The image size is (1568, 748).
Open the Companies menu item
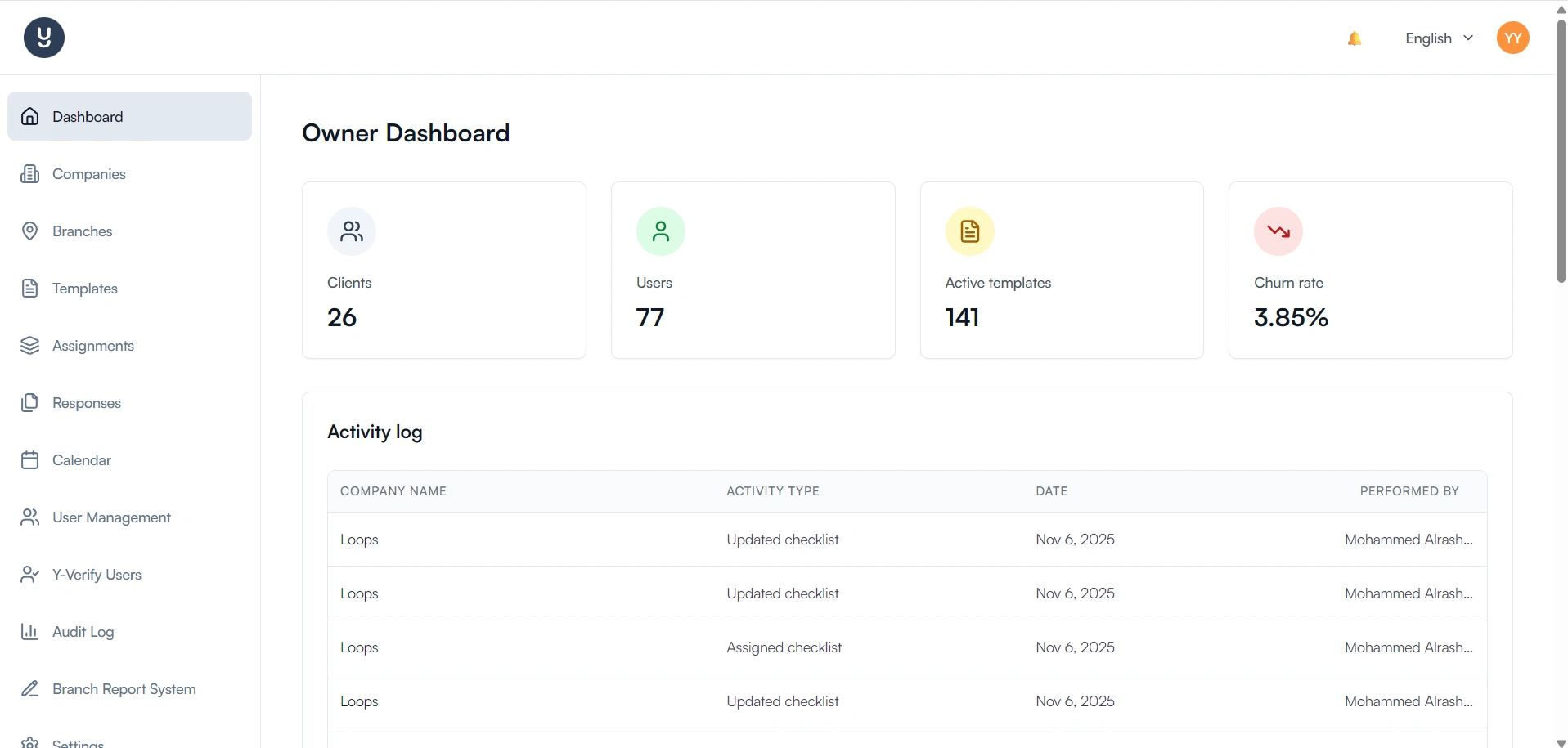[89, 174]
